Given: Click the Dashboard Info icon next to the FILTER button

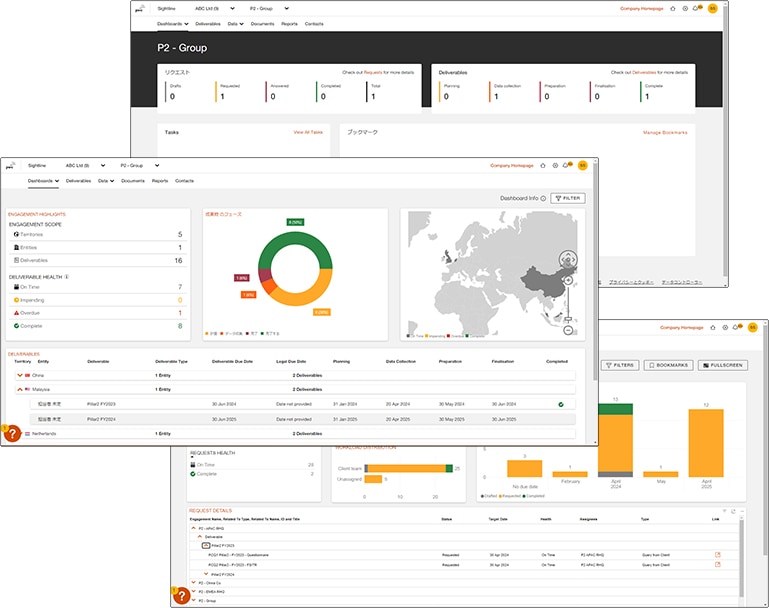Looking at the screenshot, I should pyautogui.click(x=543, y=198).
